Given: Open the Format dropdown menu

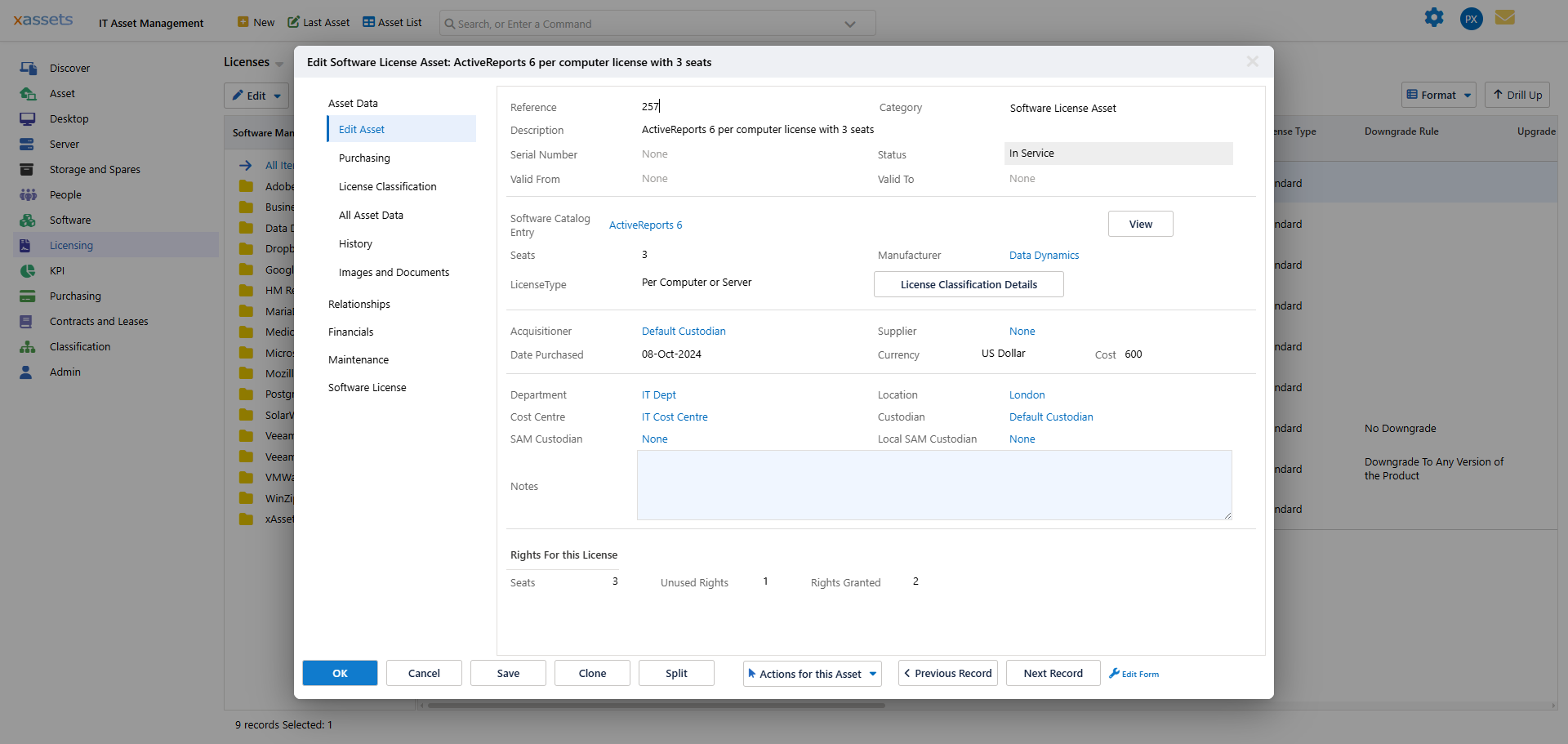Looking at the screenshot, I should pyautogui.click(x=1438, y=96).
